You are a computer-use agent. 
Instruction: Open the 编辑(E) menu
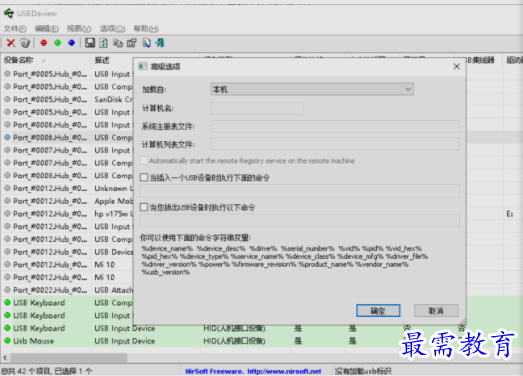coord(47,29)
